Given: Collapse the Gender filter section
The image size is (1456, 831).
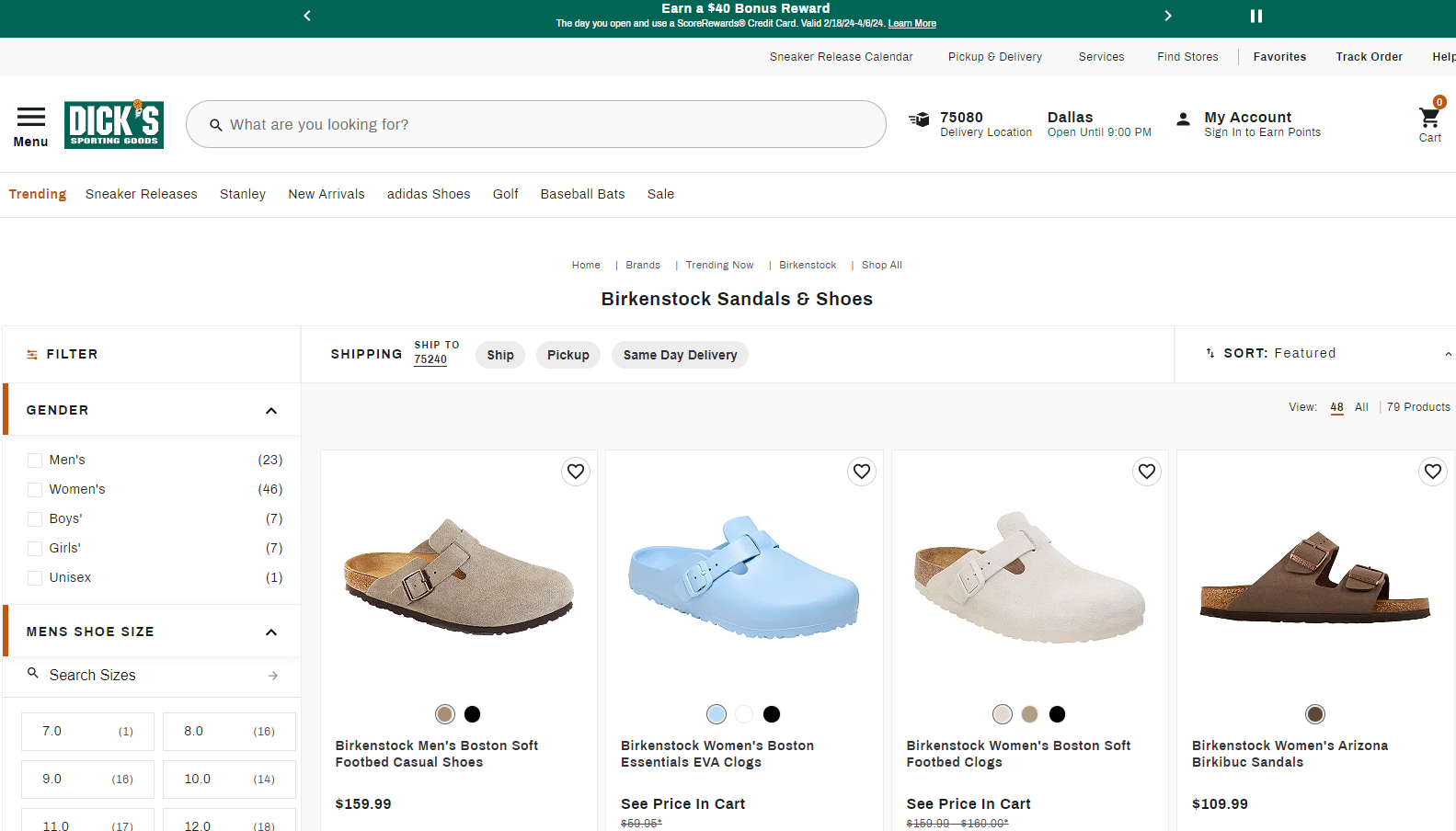Looking at the screenshot, I should coord(270,411).
